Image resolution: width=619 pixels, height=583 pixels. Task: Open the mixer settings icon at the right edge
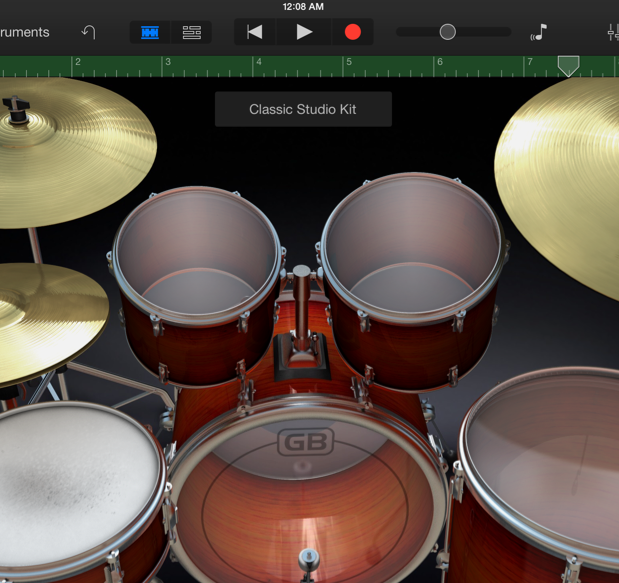pyautogui.click(x=612, y=32)
